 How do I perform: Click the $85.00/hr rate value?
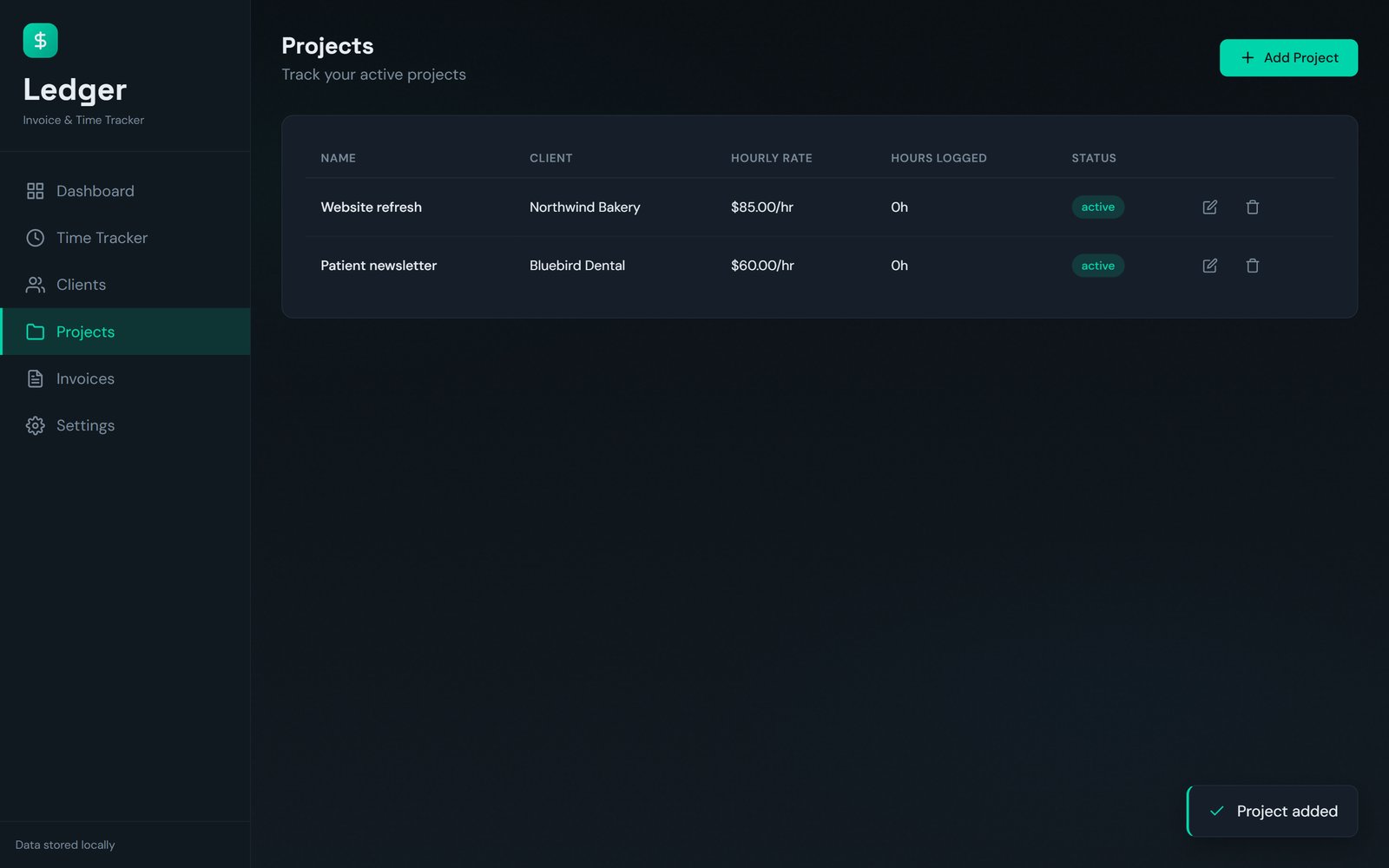[761, 207]
